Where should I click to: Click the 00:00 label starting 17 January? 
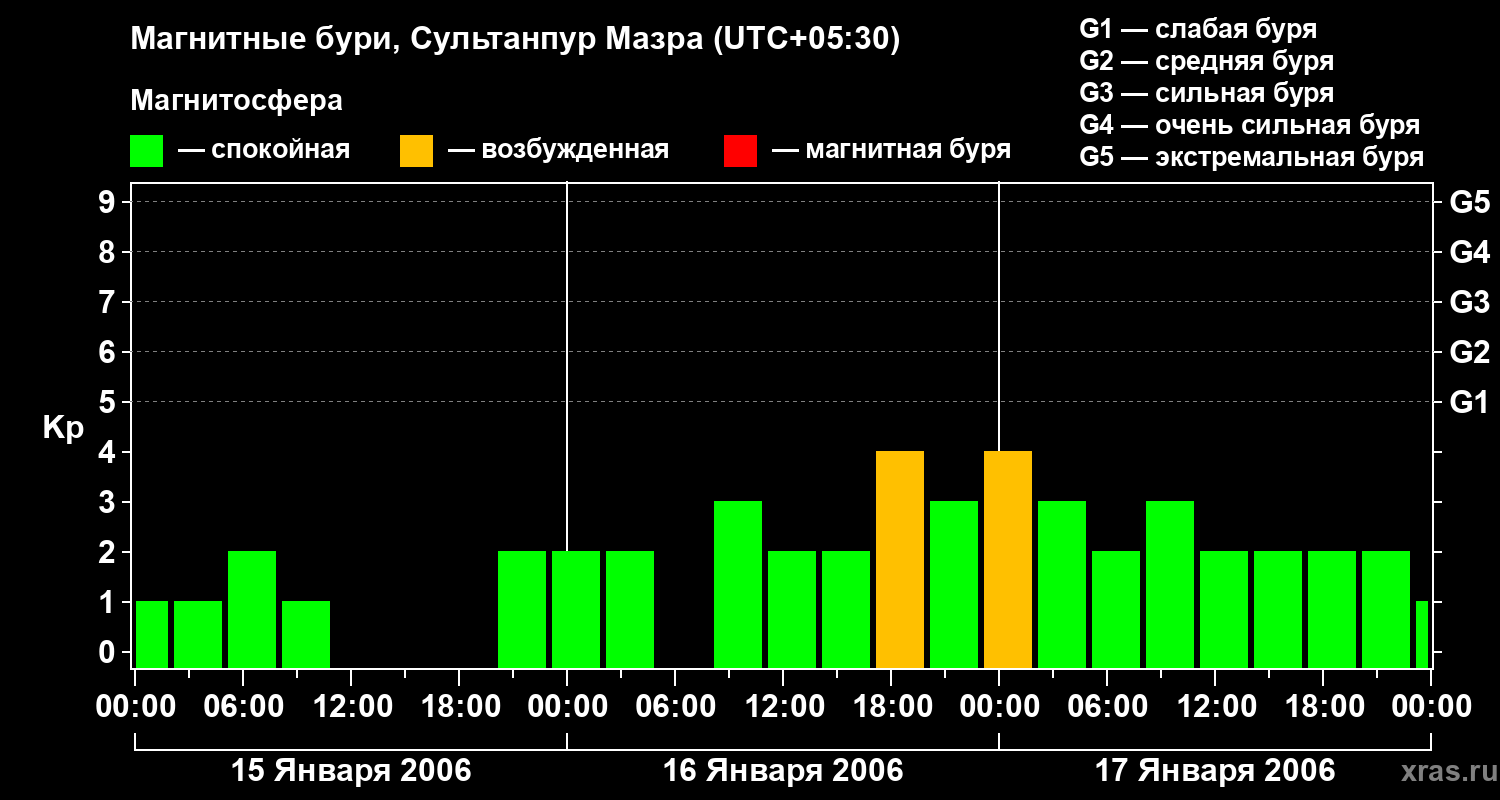pyautogui.click(x=999, y=707)
